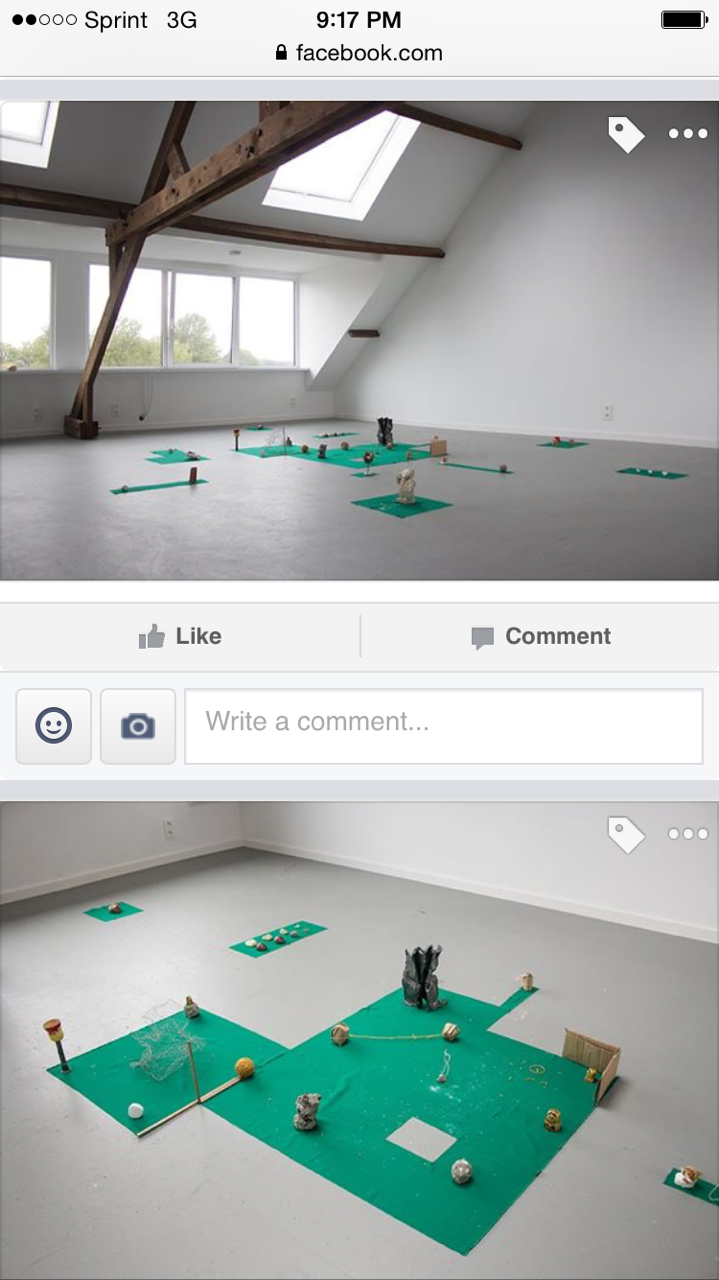Viewport: 719px width, 1280px height.
Task: Open the attic room installation photo
Action: point(359,340)
